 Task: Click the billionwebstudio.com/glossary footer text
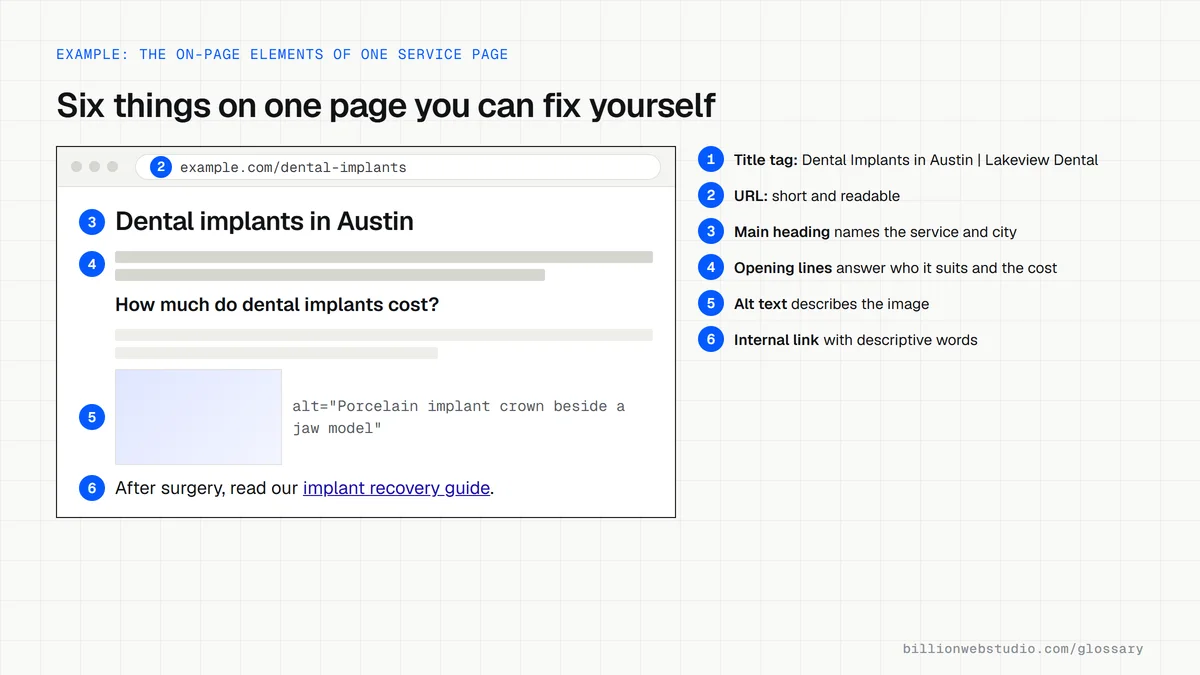click(1023, 649)
